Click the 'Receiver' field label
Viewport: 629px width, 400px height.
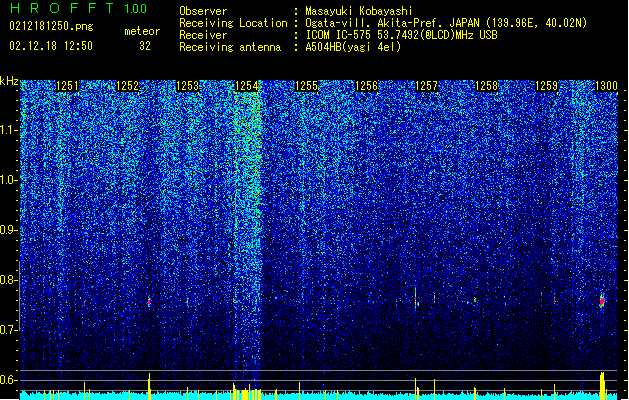[x=203, y=35]
